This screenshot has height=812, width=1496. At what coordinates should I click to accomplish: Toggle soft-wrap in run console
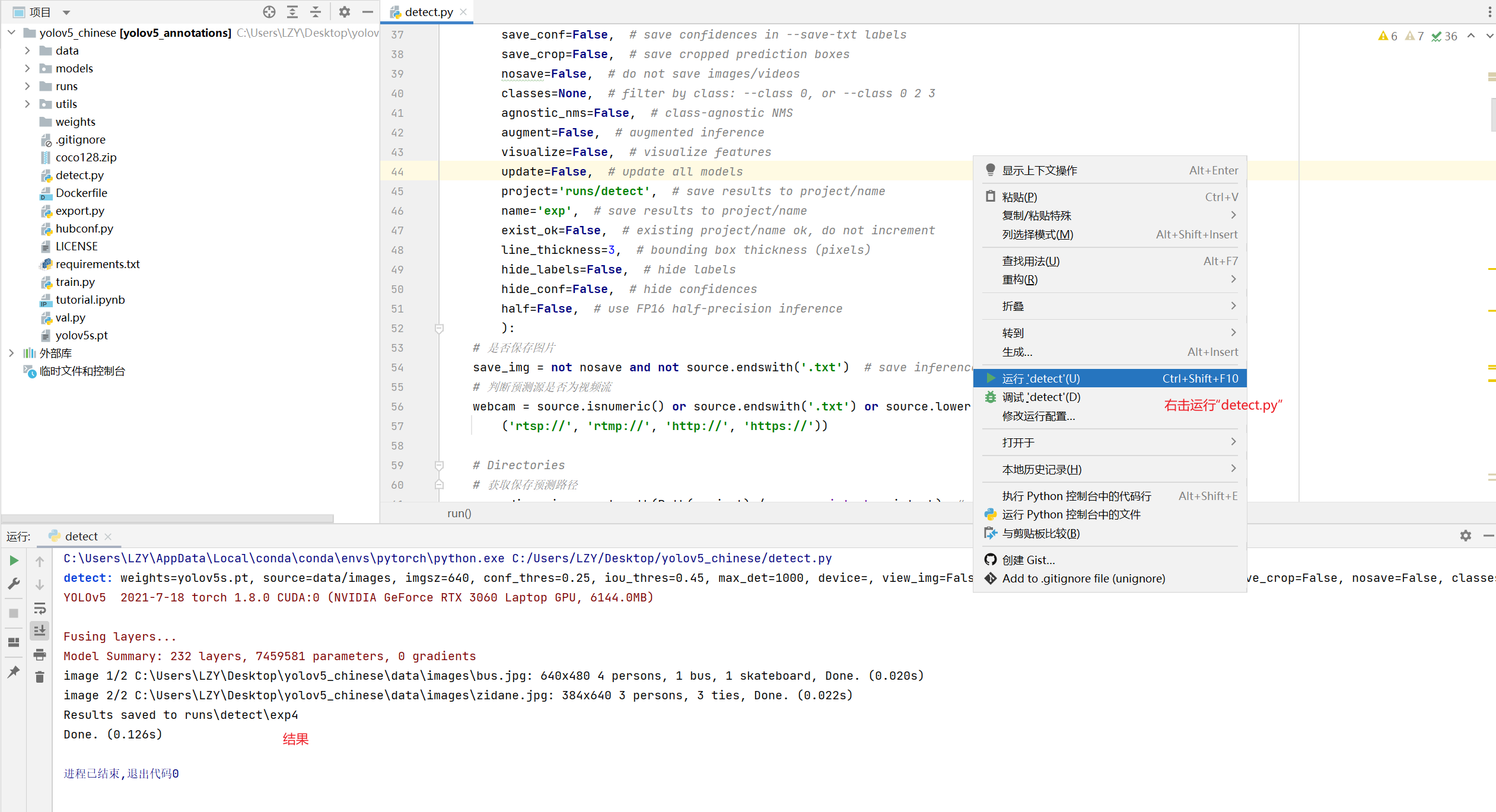(40, 609)
